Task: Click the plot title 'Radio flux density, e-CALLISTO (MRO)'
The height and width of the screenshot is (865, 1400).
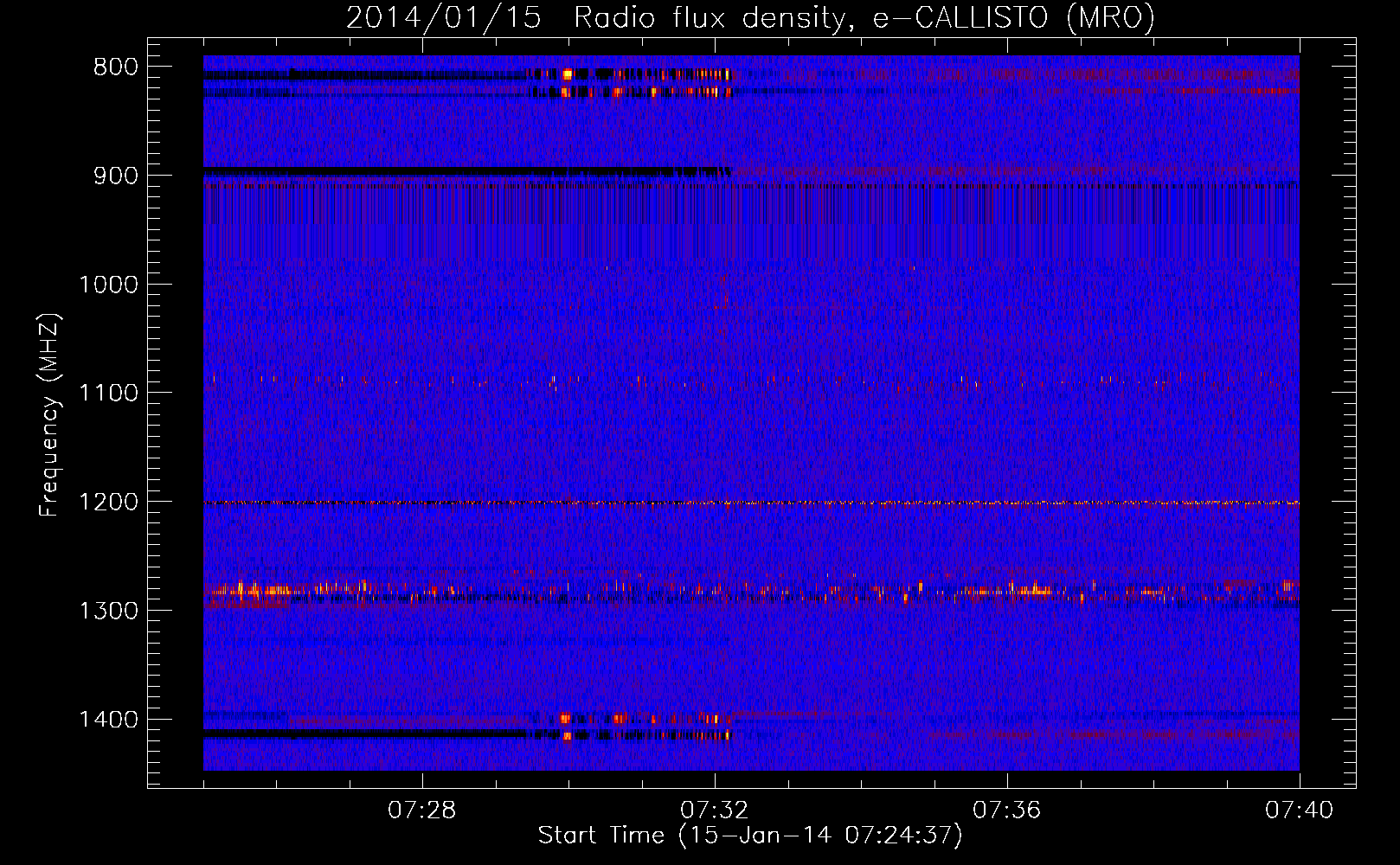Action: [864, 17]
